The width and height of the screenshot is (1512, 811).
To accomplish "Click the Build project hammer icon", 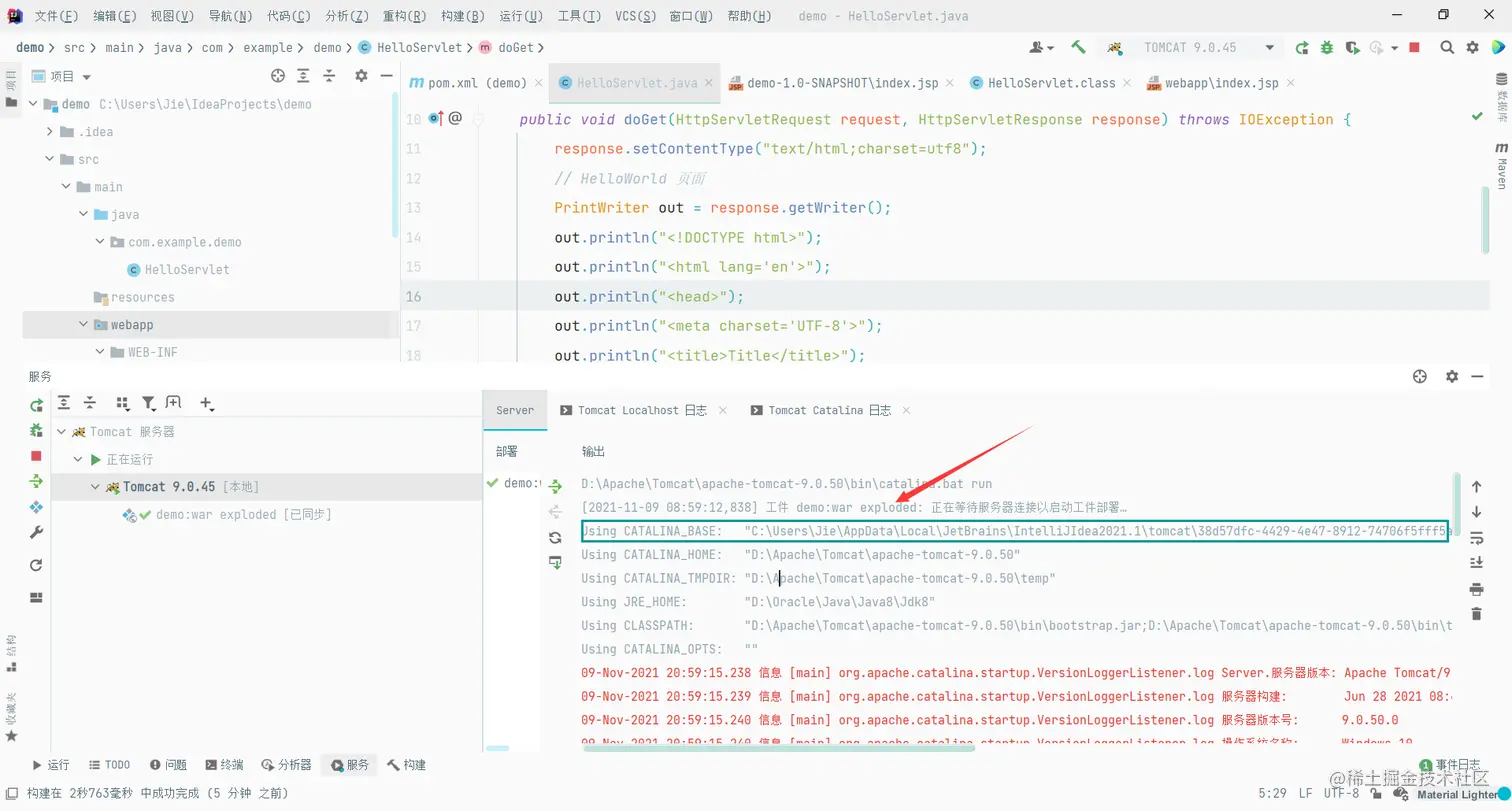I will click(x=1078, y=47).
